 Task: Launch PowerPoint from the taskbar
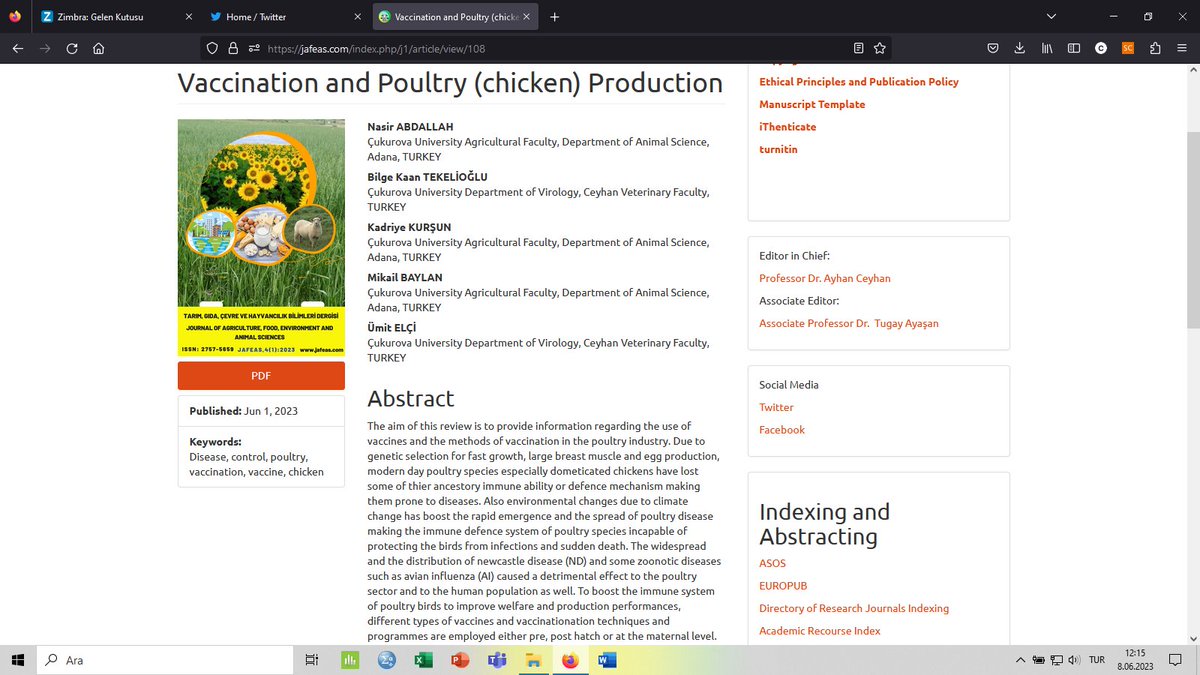point(460,660)
